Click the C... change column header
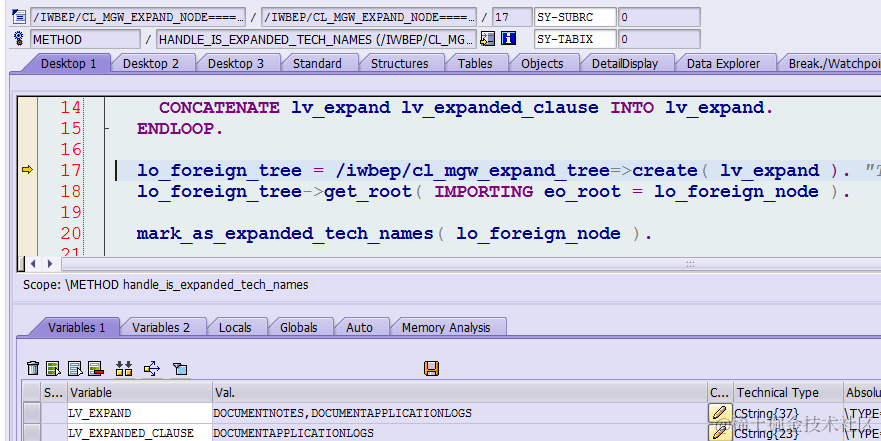The width and height of the screenshot is (881, 441). tap(720, 392)
